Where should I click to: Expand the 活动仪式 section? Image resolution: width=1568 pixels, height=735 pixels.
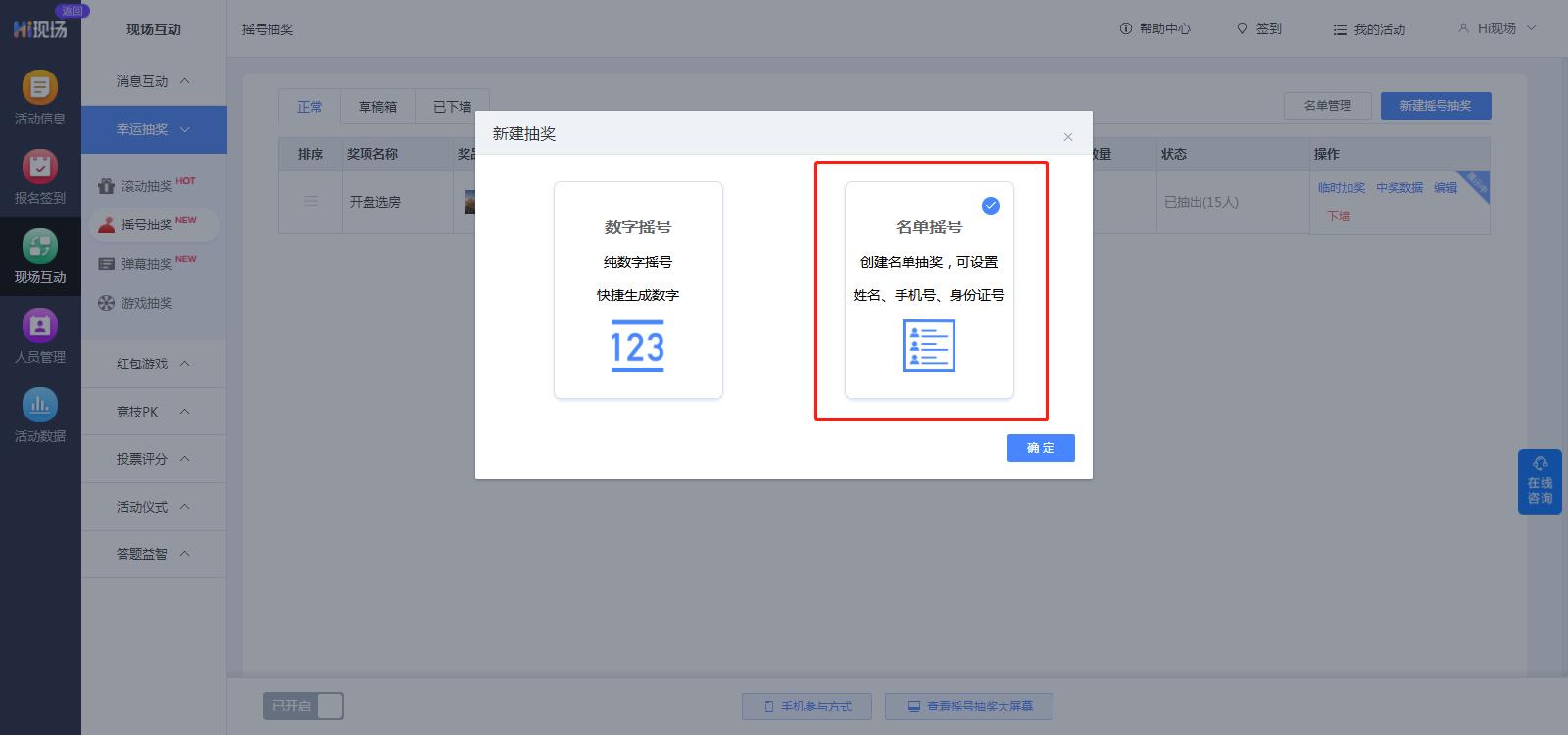click(154, 507)
